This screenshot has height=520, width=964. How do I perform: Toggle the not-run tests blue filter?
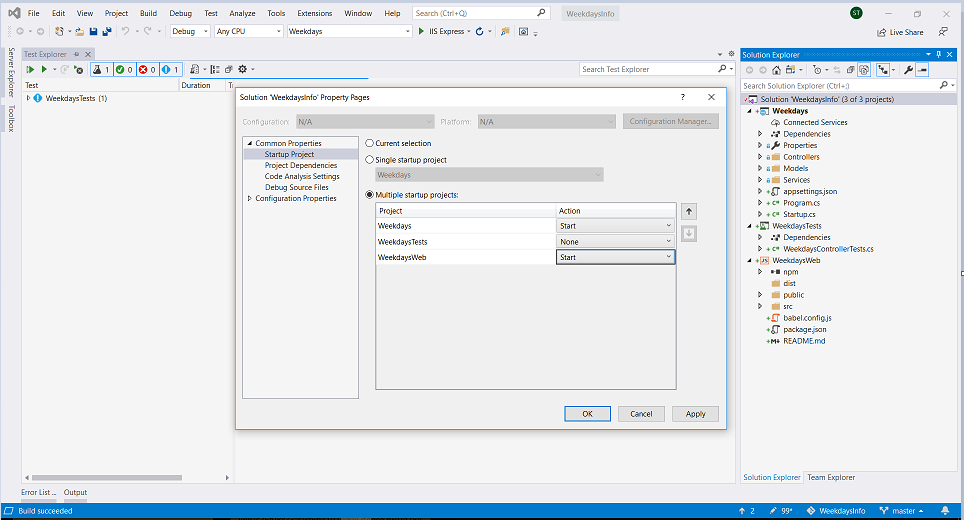tap(170, 69)
